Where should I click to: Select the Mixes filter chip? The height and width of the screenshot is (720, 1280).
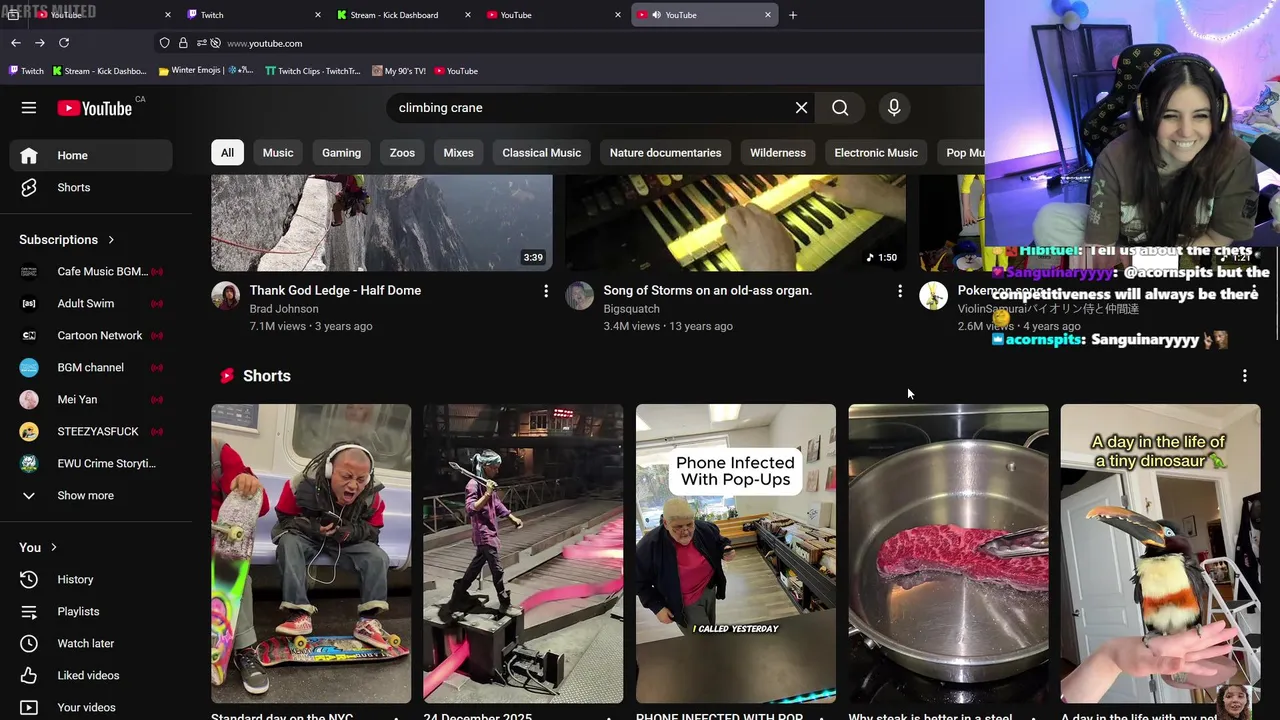pos(458,153)
